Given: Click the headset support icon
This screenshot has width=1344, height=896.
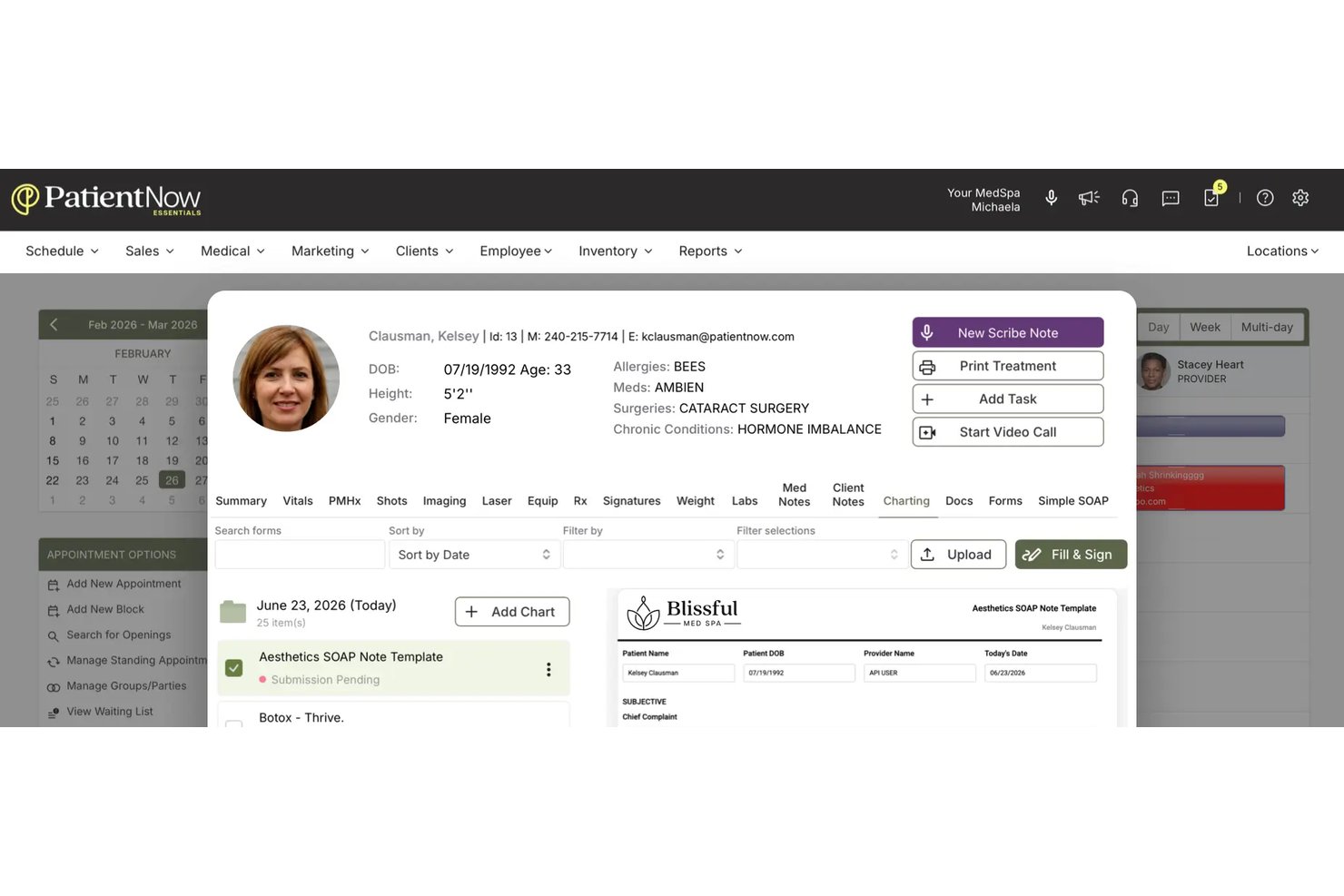Looking at the screenshot, I should point(1130,198).
